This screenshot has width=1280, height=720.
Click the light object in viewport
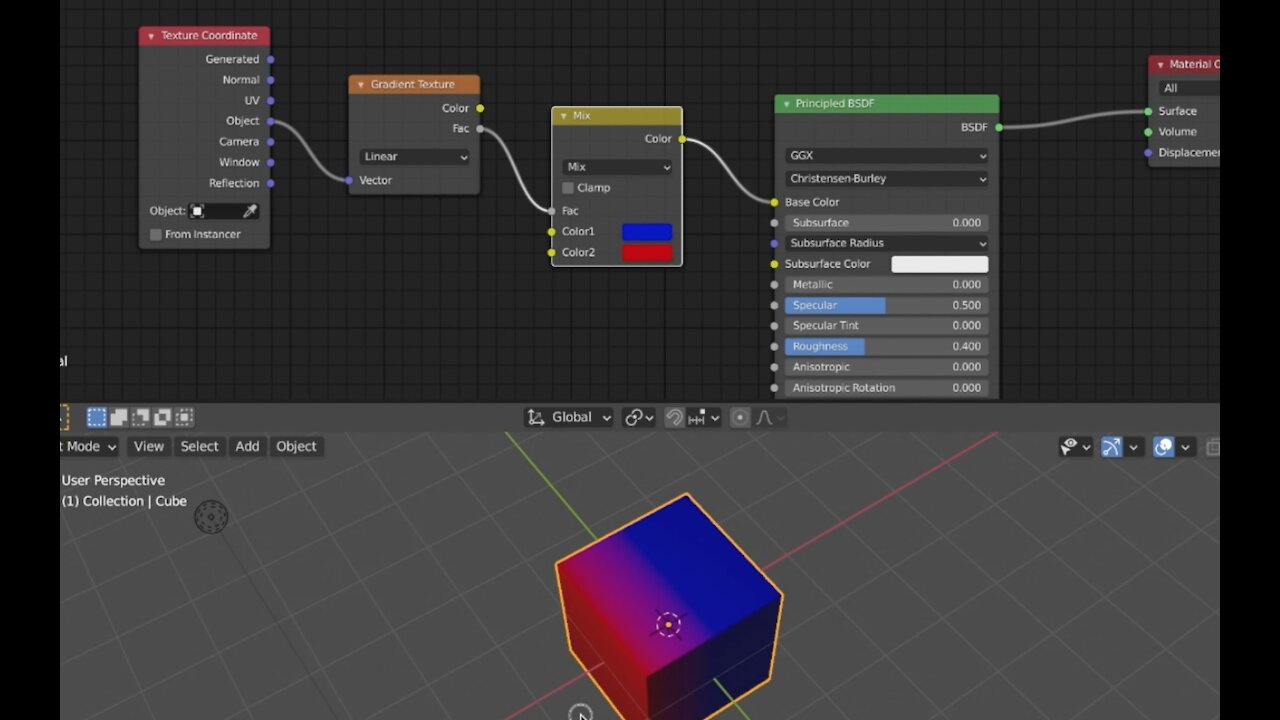(211, 517)
